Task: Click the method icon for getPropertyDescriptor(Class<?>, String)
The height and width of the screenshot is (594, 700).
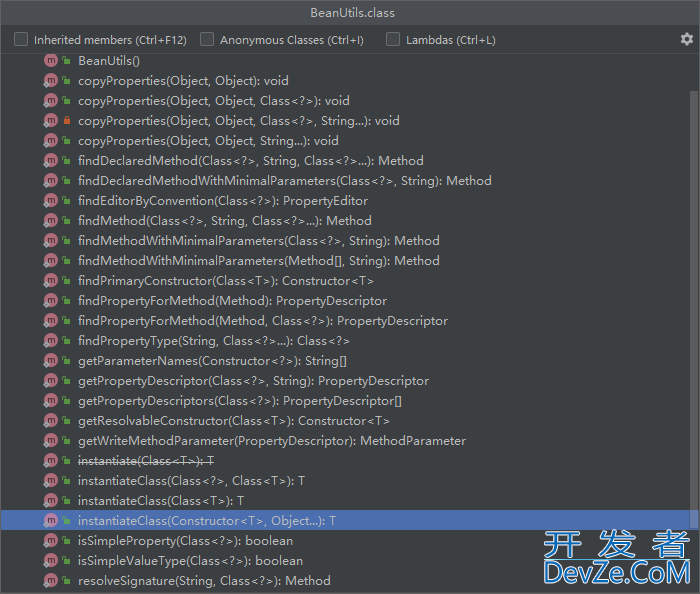Action: point(51,381)
